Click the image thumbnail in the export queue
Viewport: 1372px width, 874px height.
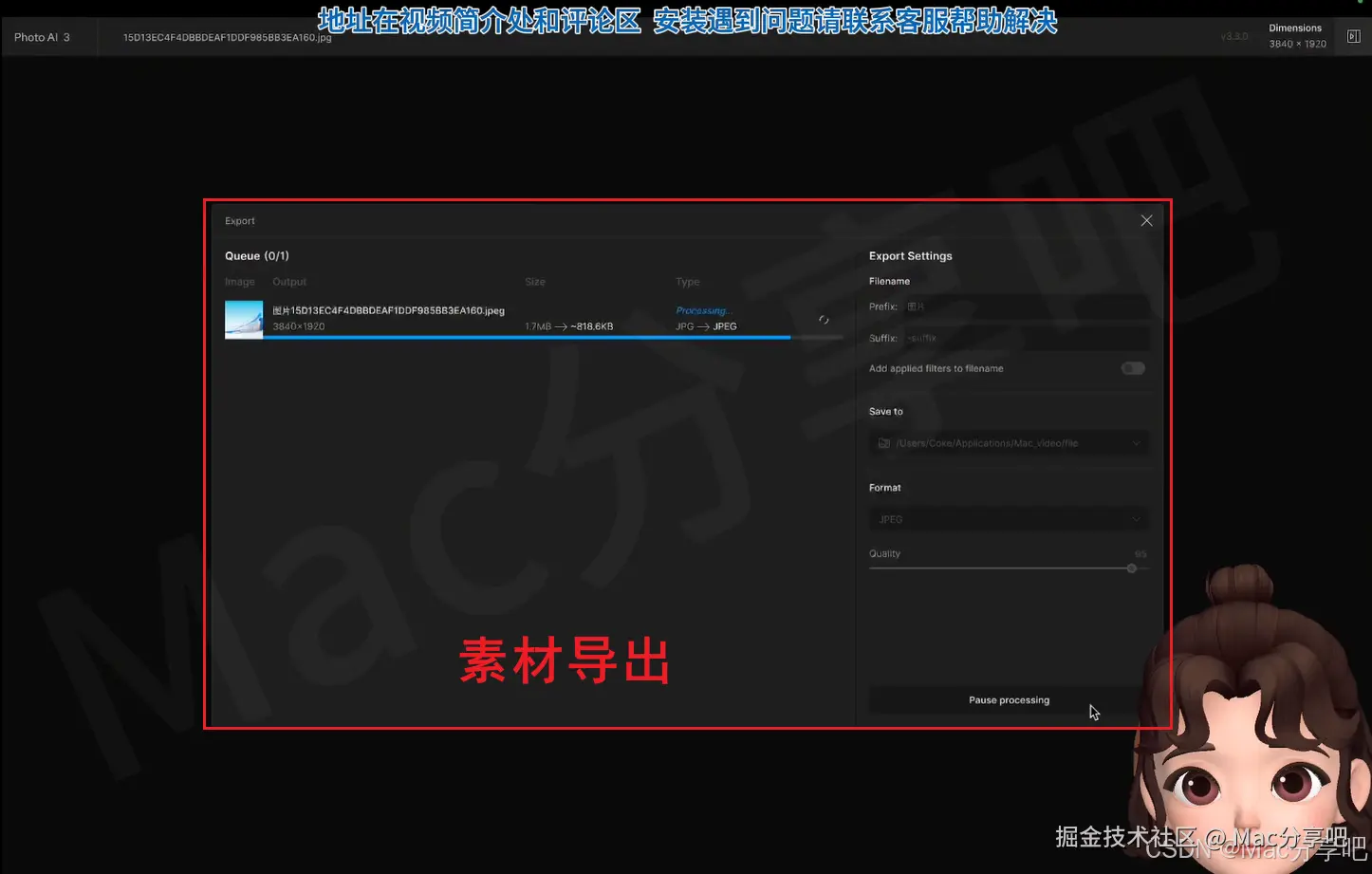pyautogui.click(x=243, y=319)
